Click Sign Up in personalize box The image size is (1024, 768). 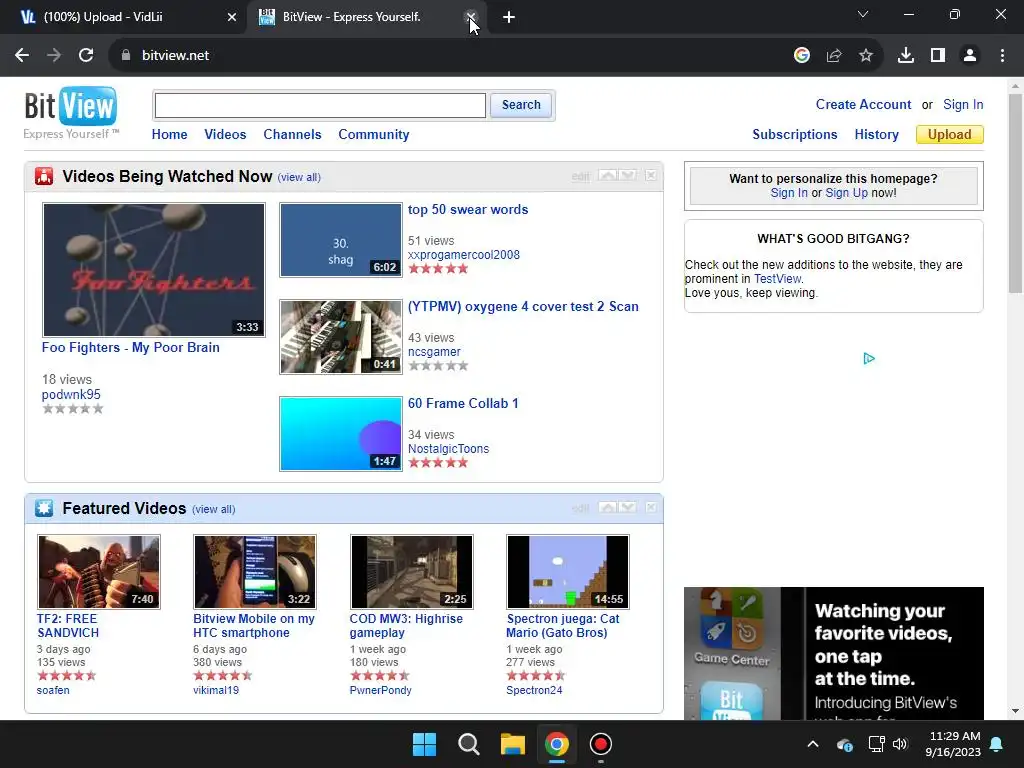click(x=846, y=193)
